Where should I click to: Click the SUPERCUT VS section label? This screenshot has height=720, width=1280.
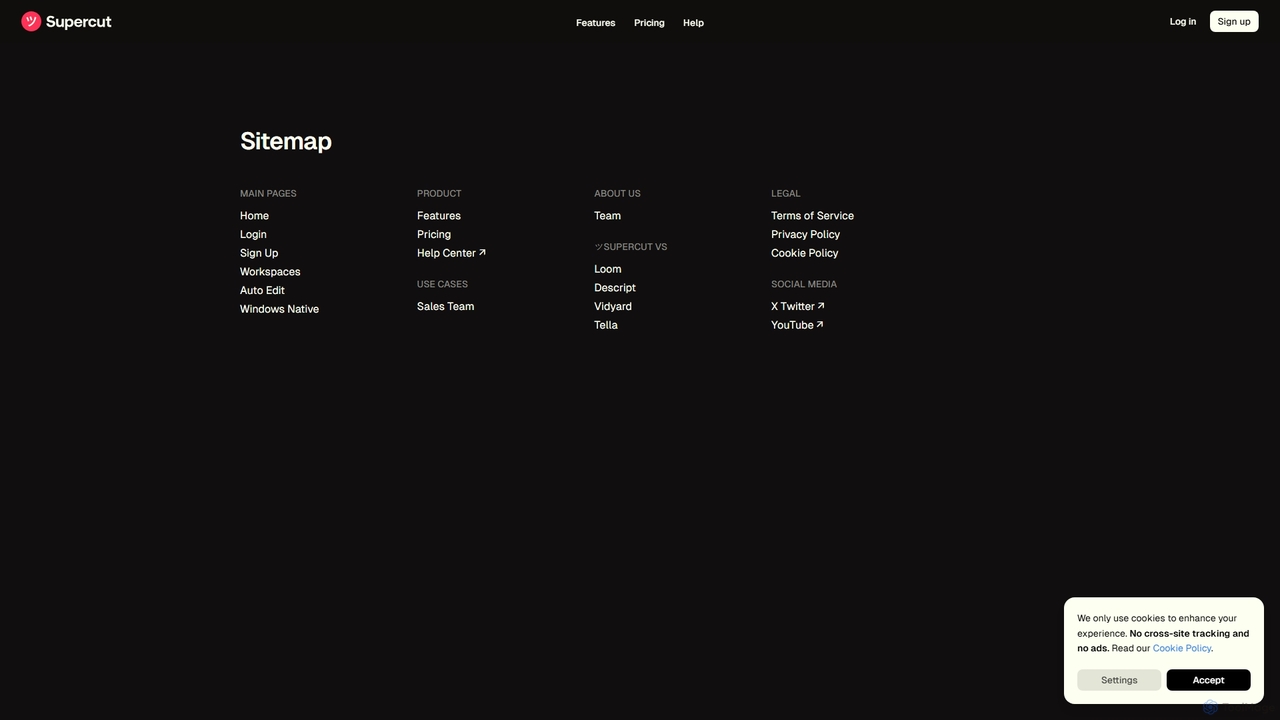pos(631,247)
